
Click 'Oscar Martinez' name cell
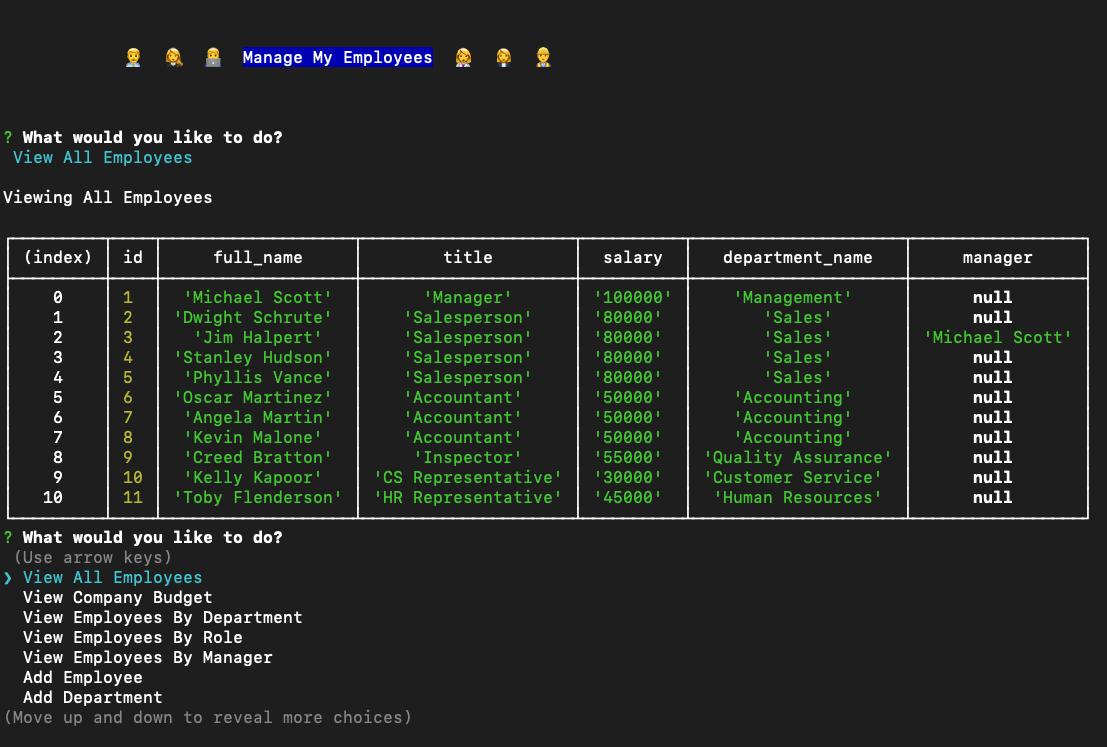point(253,398)
